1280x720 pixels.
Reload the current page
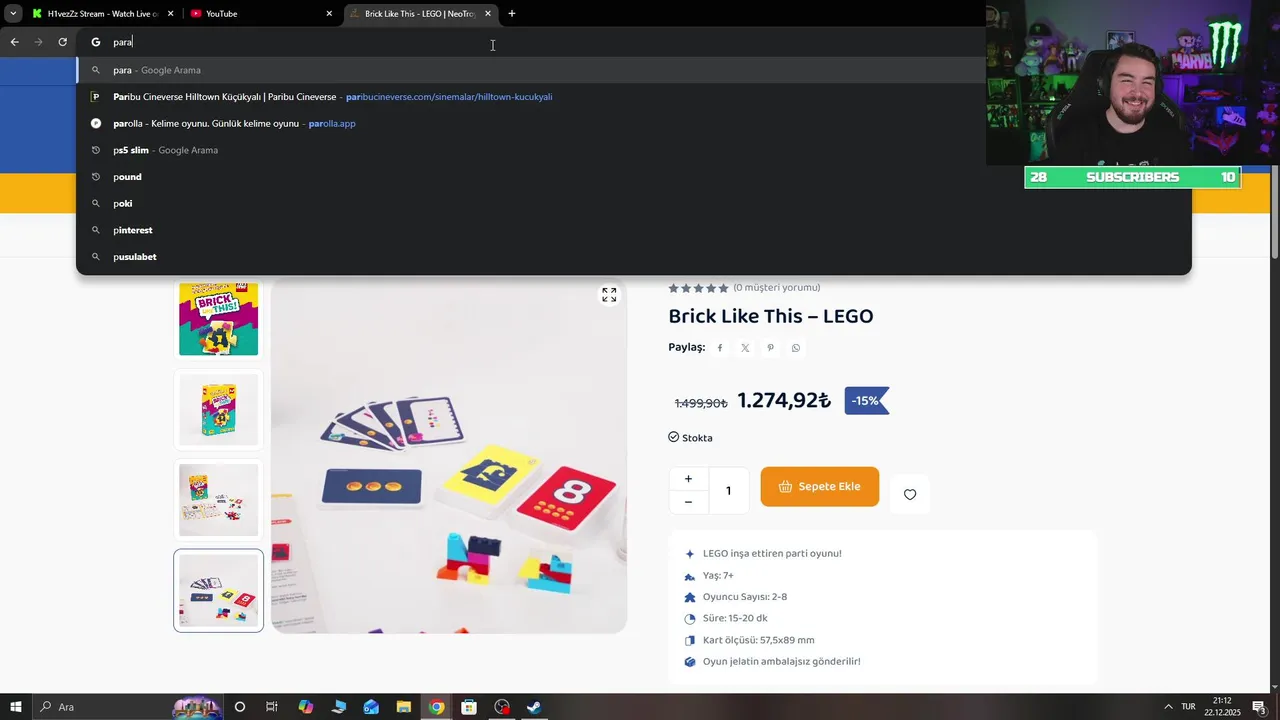click(63, 42)
